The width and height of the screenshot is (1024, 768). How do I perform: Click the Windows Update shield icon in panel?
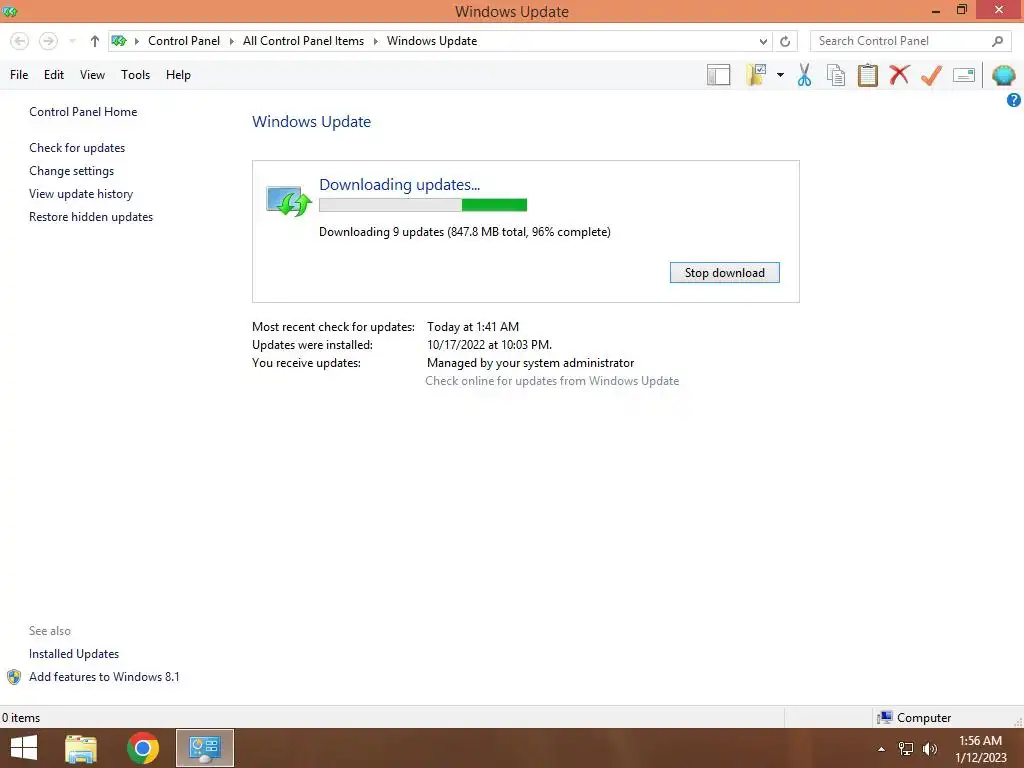click(x=289, y=200)
